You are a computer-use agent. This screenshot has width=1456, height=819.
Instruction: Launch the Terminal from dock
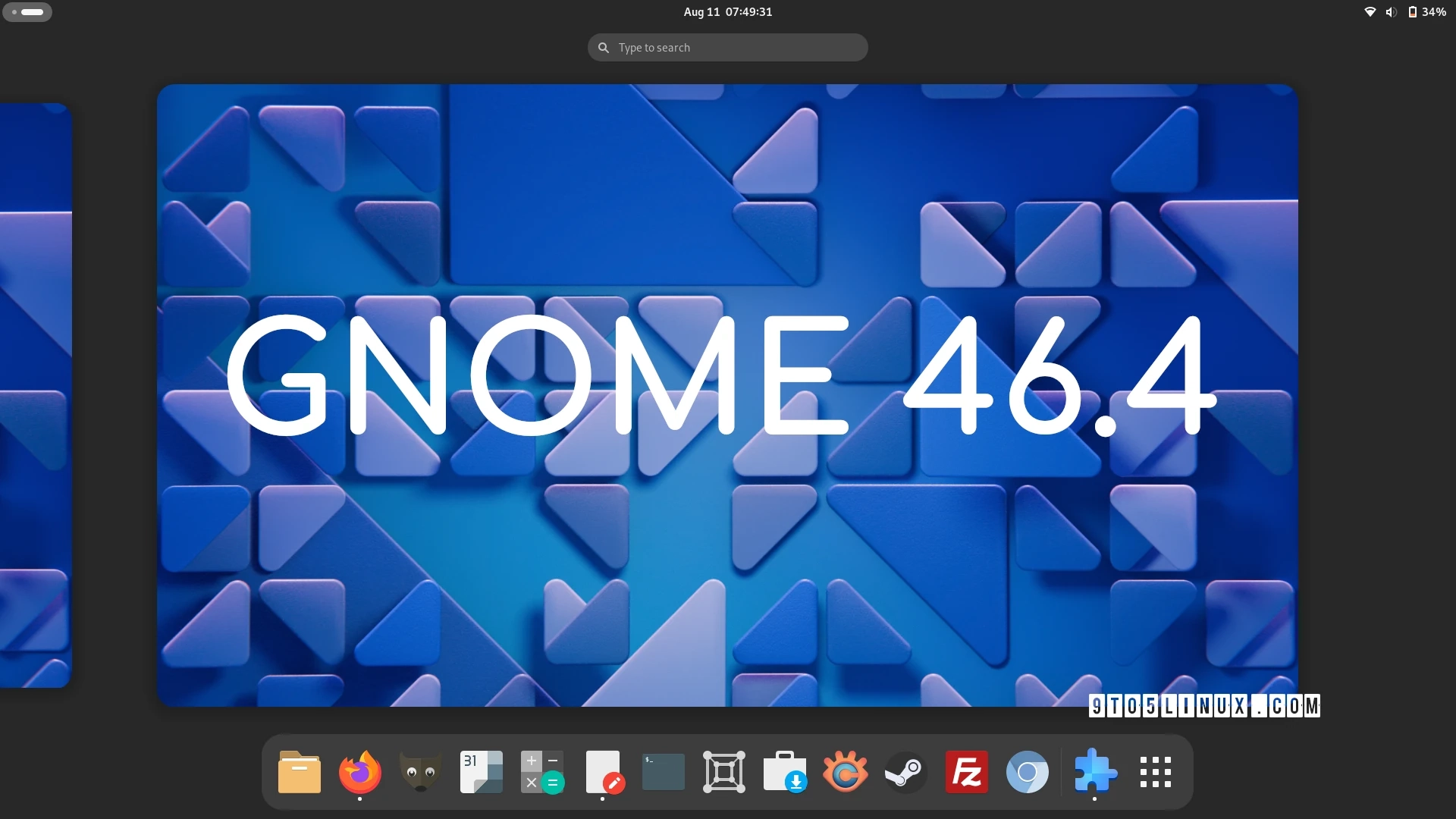663,772
